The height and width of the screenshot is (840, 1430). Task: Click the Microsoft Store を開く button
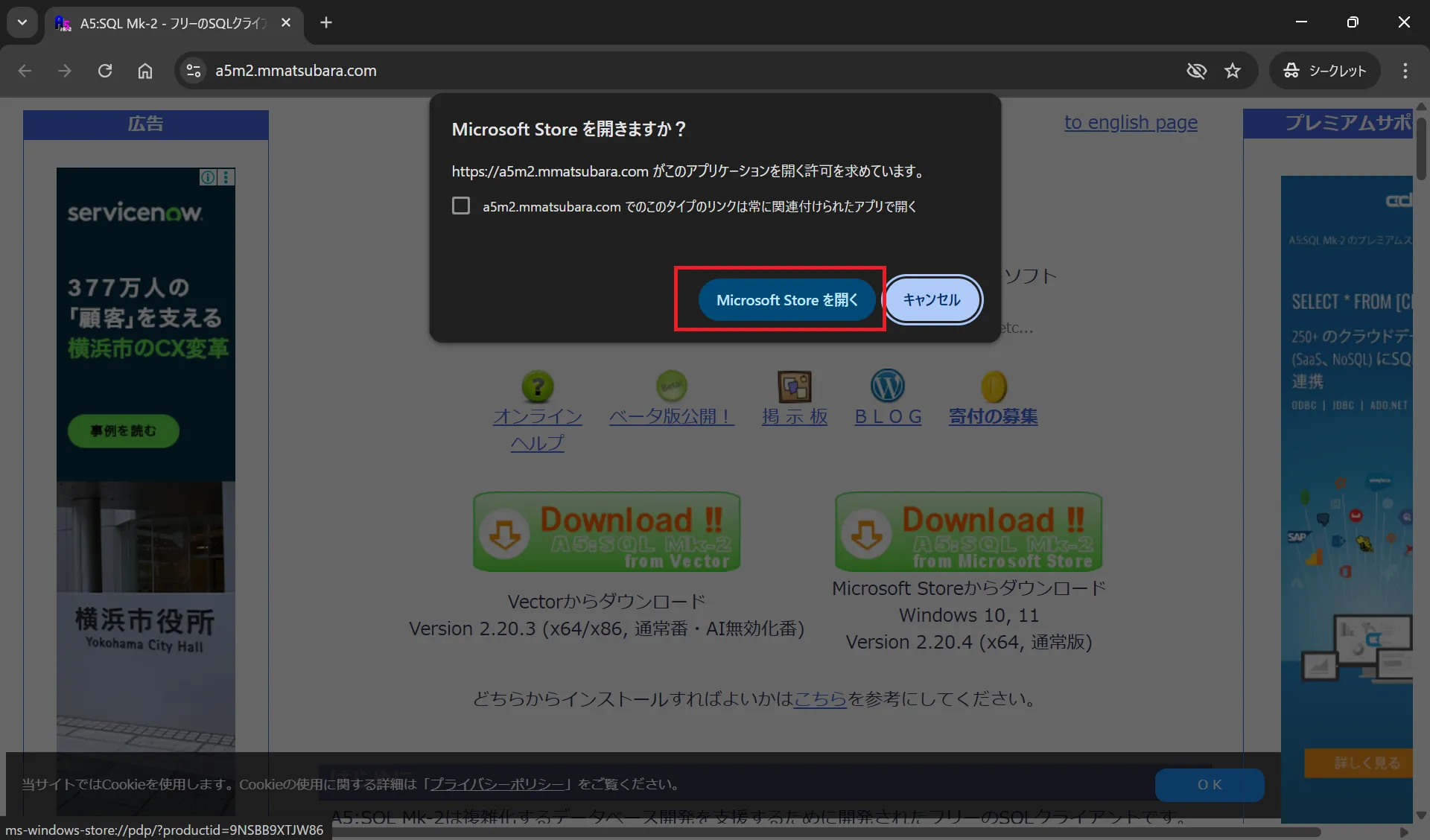coord(786,300)
